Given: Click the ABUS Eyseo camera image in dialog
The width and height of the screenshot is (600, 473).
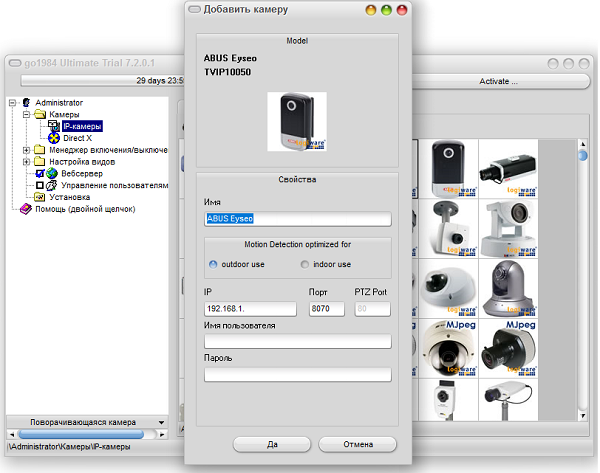Looking at the screenshot, I should coord(297,121).
